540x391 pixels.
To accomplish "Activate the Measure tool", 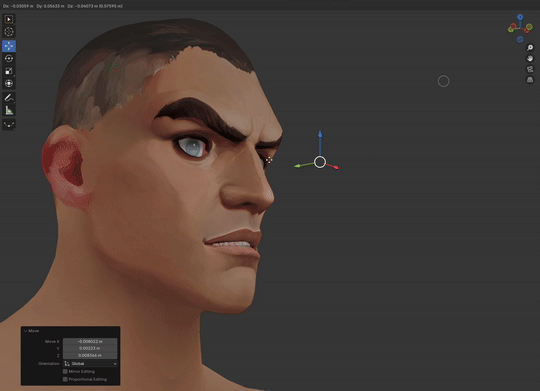I will [x=9, y=111].
